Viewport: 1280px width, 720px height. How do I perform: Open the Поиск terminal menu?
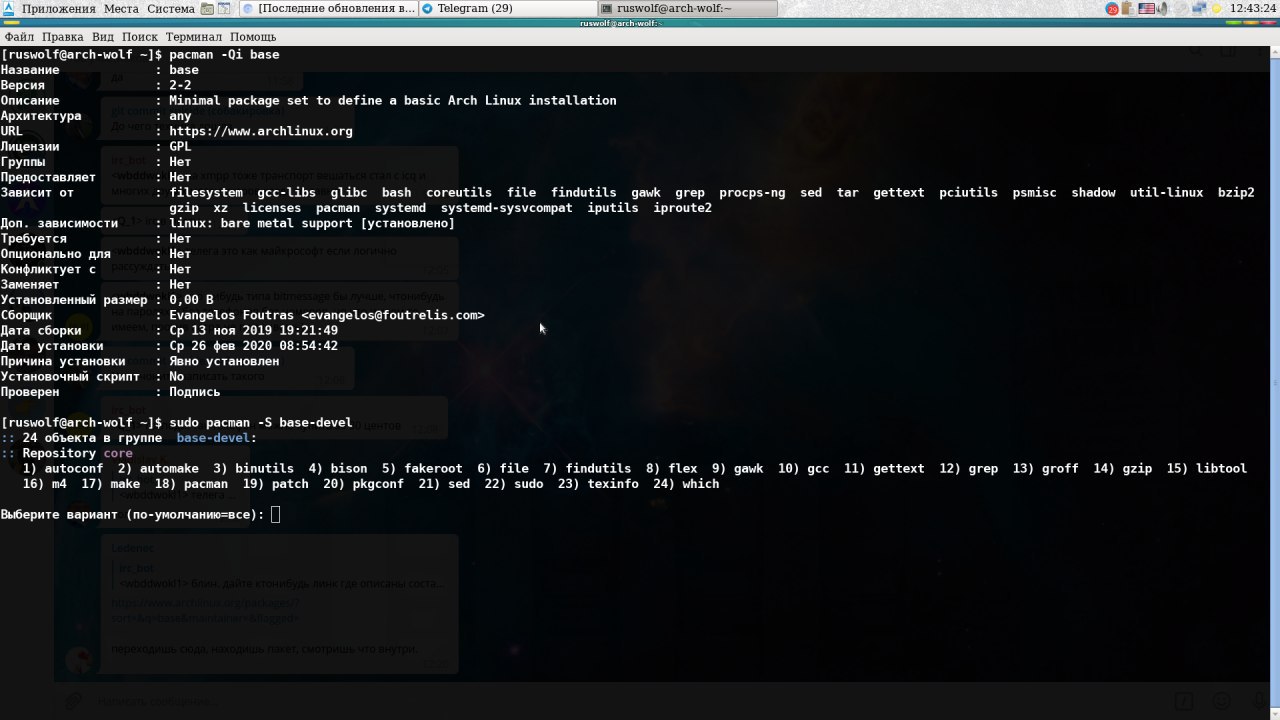coord(140,37)
